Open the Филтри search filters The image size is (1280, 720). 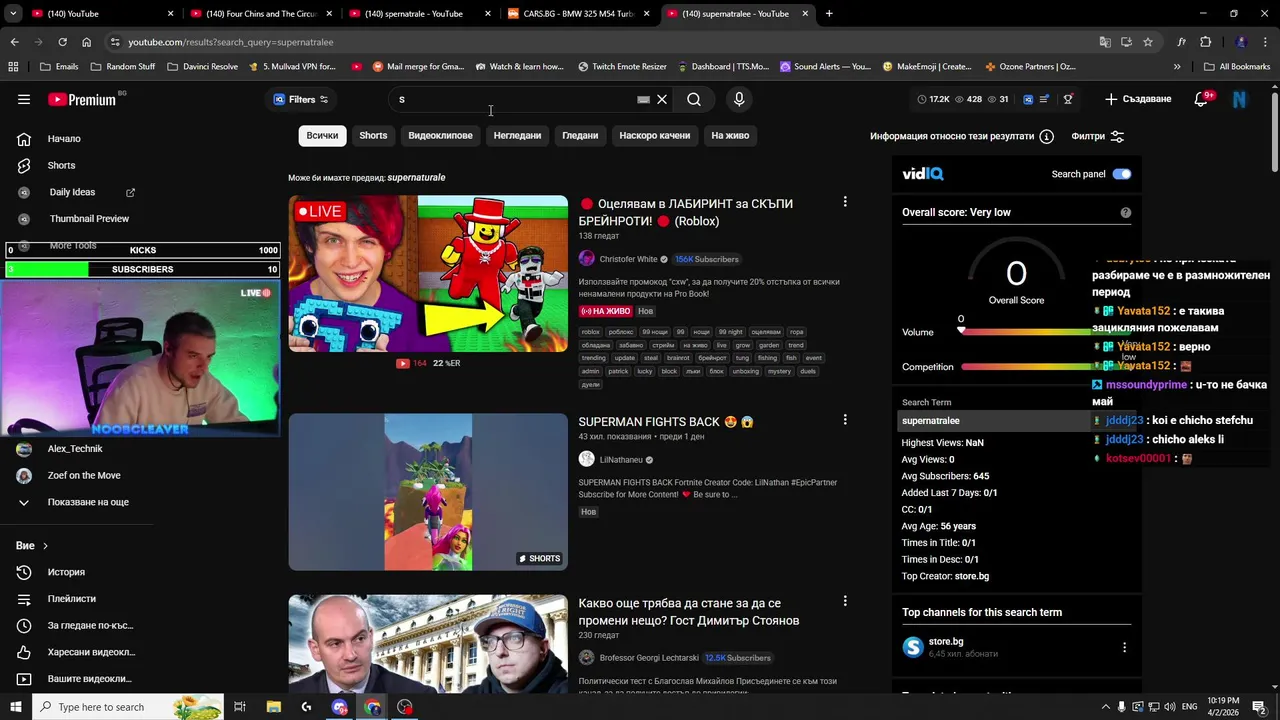point(1098,136)
